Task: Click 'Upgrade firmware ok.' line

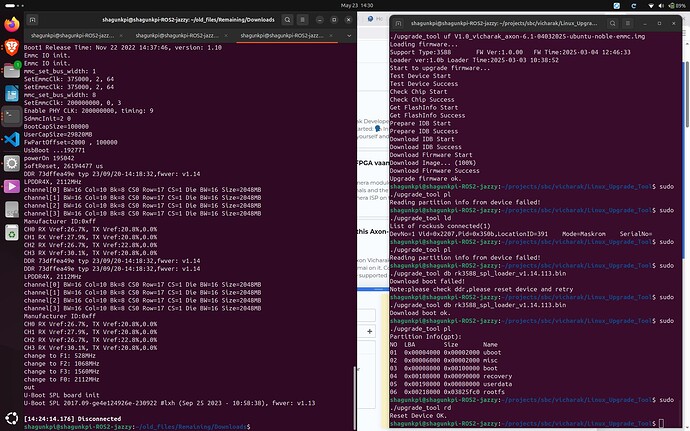Action: click(426, 179)
